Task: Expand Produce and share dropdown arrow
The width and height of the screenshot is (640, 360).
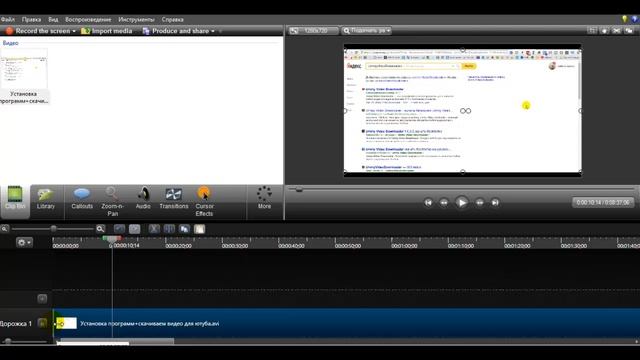Action: [213, 31]
